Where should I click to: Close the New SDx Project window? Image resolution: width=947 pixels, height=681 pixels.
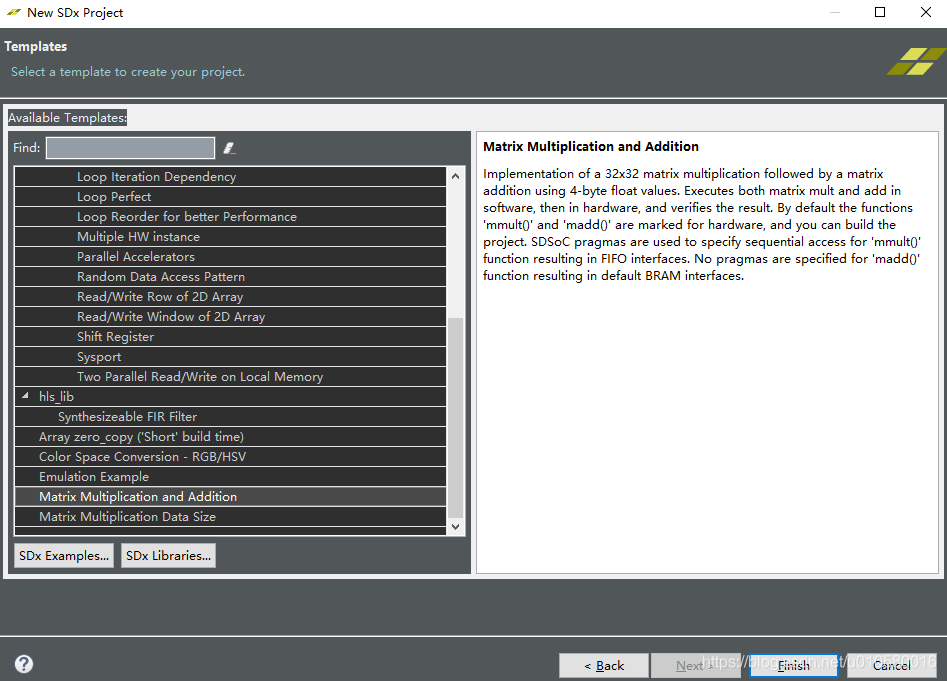click(x=926, y=12)
